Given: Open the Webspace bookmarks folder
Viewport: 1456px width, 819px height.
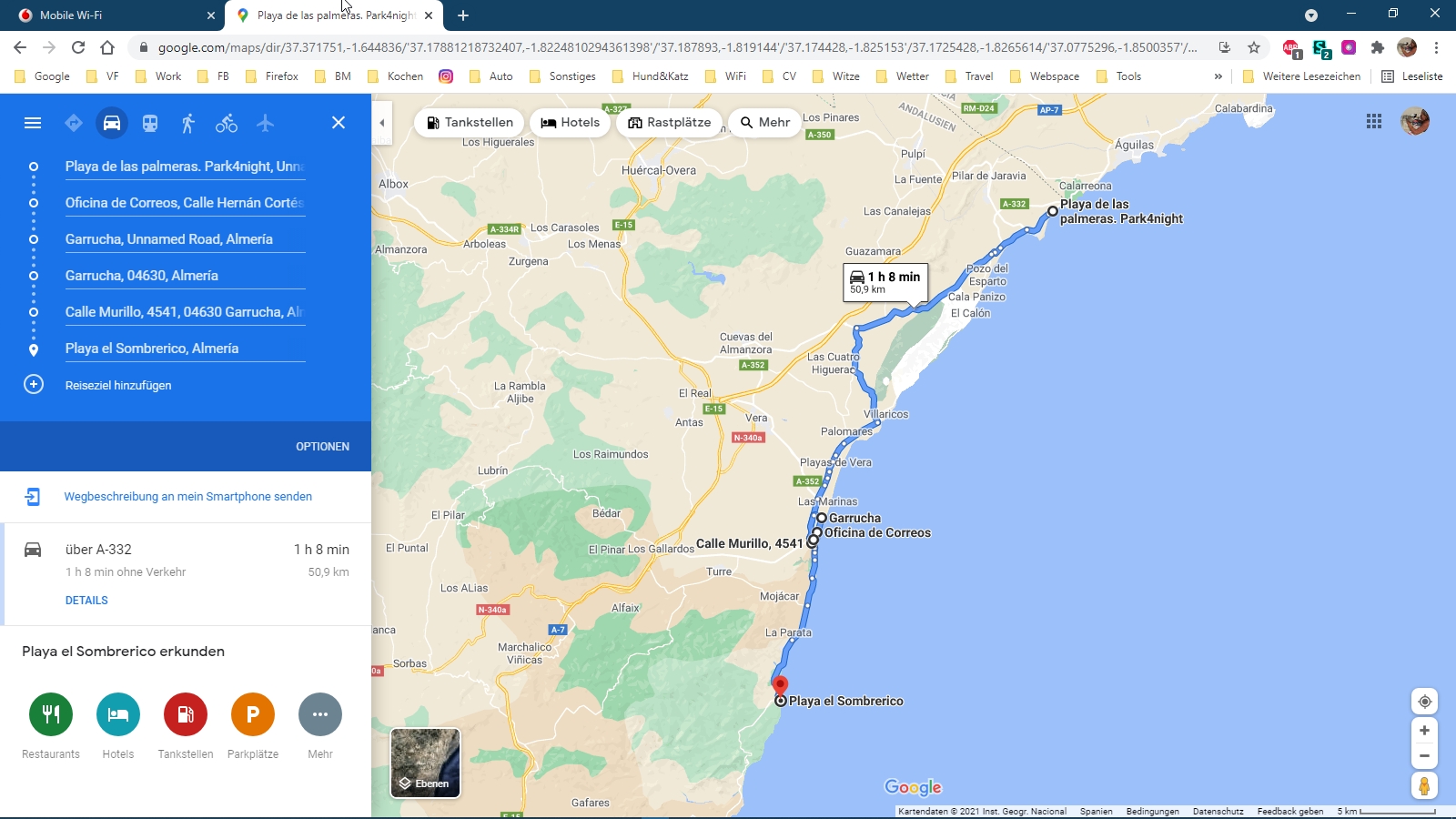Looking at the screenshot, I should tap(1046, 76).
